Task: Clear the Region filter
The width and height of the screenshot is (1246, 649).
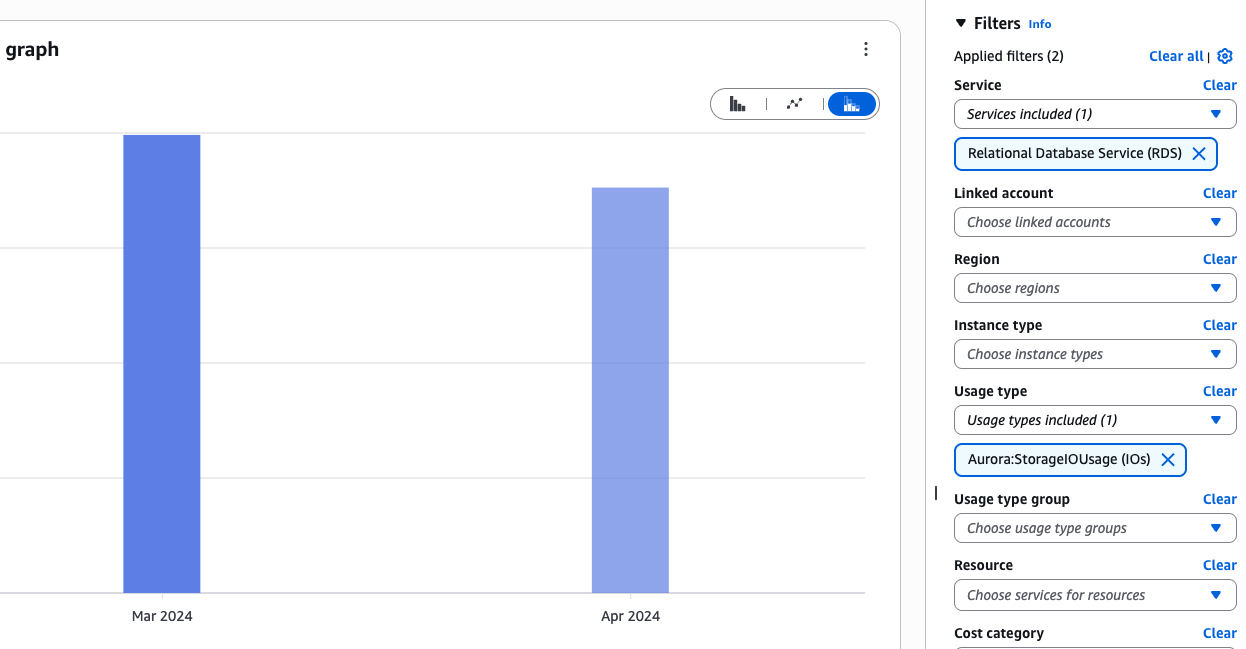Action: click(x=1220, y=259)
